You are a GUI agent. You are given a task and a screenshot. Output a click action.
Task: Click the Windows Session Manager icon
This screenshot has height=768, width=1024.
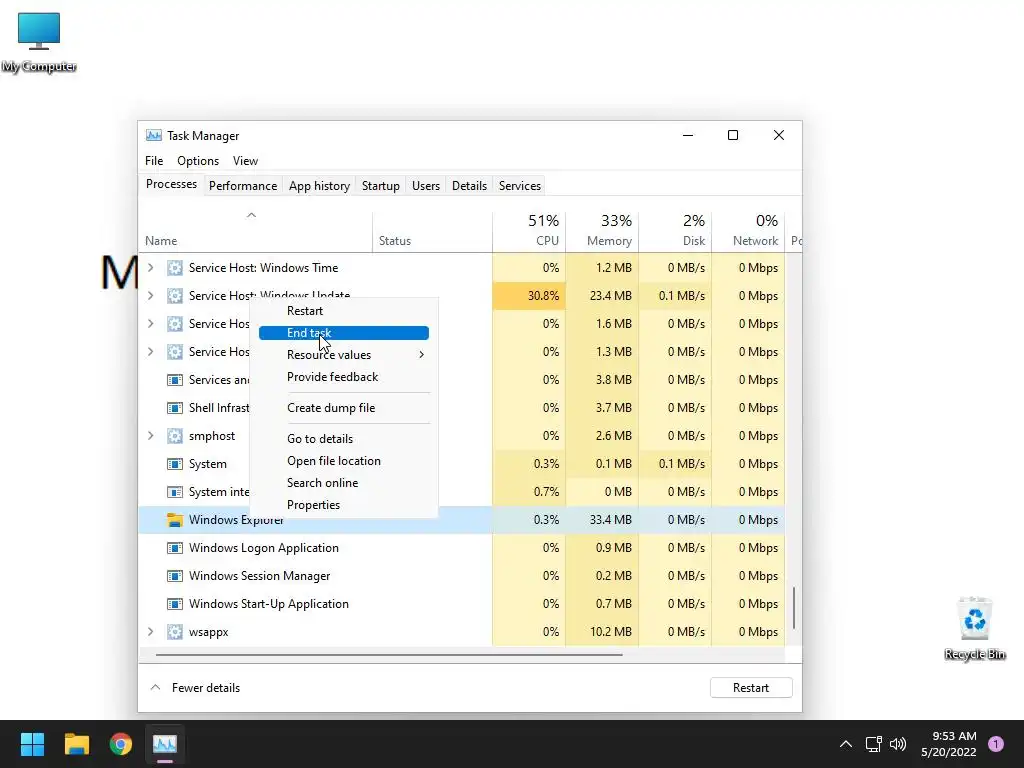174,576
